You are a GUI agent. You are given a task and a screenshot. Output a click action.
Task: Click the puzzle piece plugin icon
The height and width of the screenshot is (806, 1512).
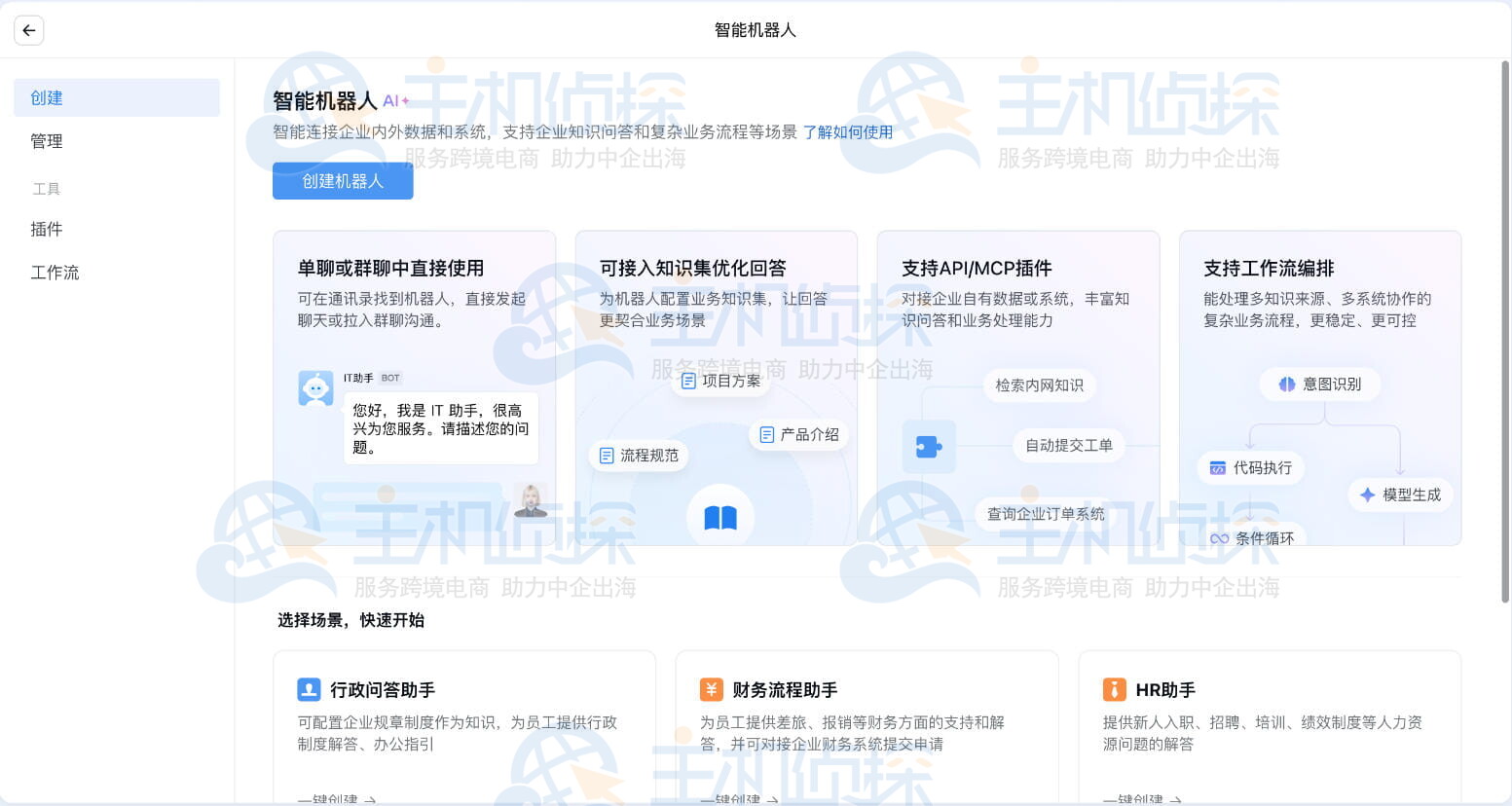coord(929,447)
